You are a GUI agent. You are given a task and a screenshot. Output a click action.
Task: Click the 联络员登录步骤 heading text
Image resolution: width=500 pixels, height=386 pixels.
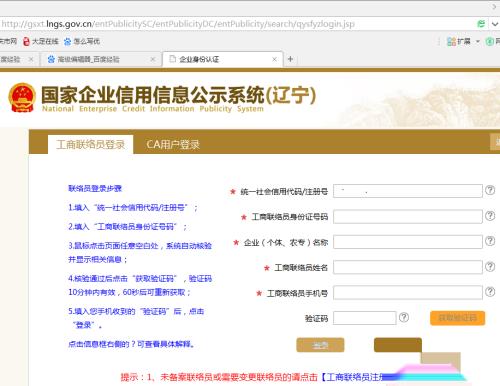[x=95, y=188]
